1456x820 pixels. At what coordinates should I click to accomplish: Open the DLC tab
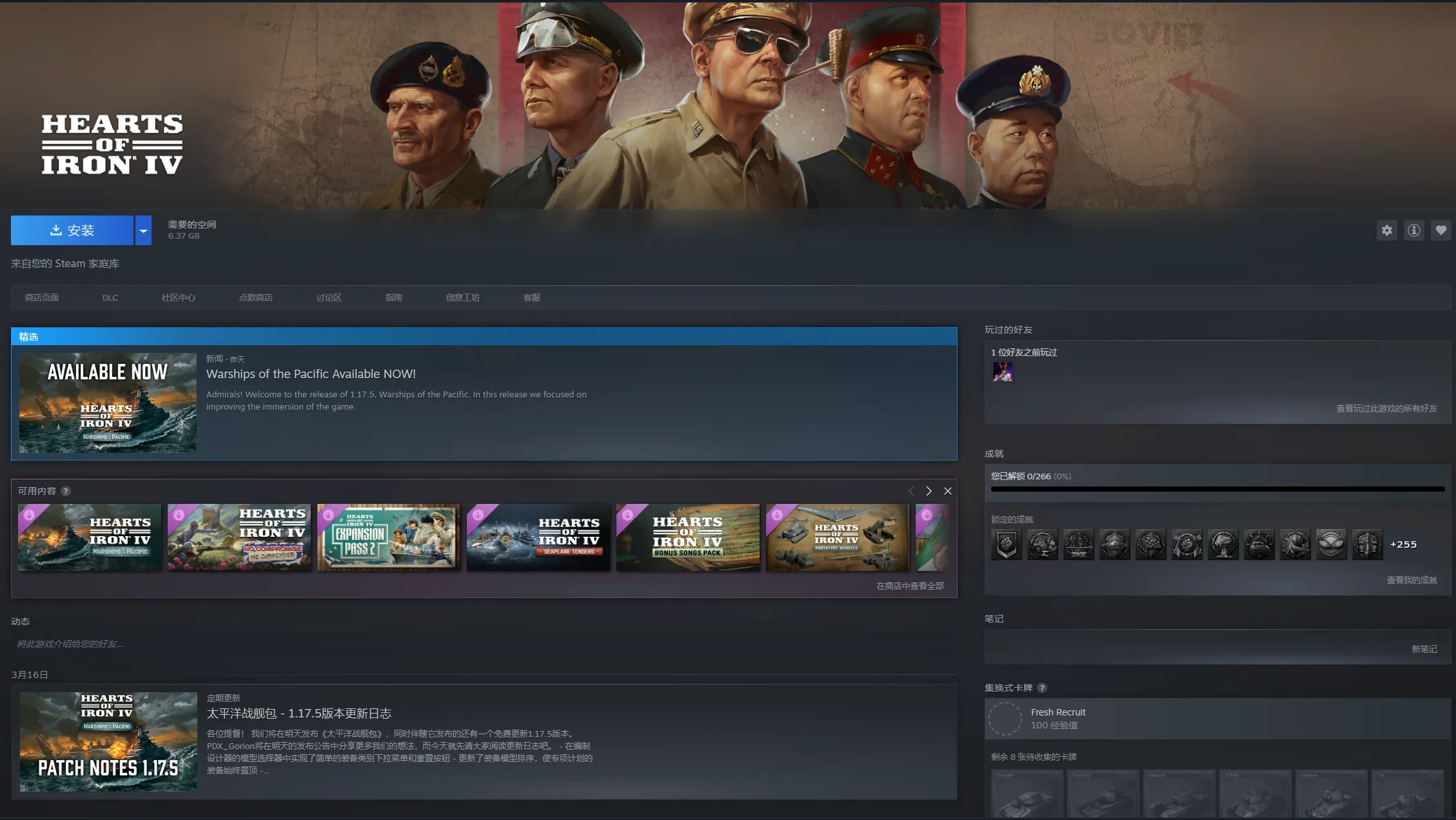click(110, 297)
